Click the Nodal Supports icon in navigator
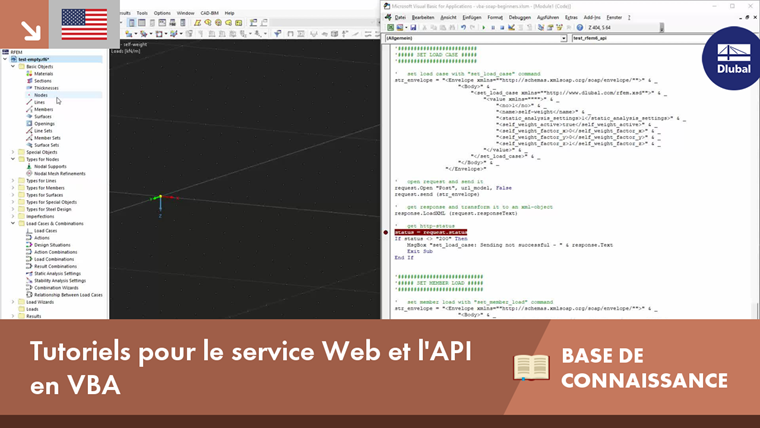 coord(29,166)
